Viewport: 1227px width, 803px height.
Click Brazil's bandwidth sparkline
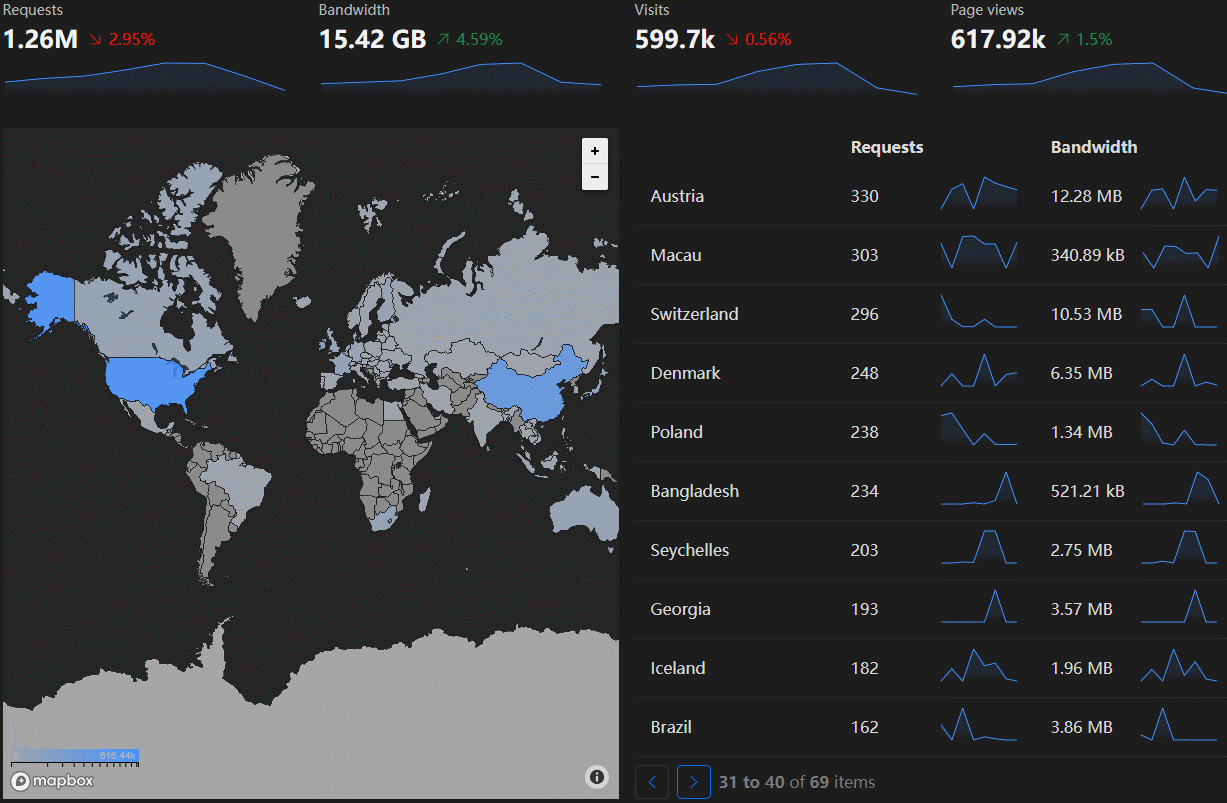(x=1180, y=727)
